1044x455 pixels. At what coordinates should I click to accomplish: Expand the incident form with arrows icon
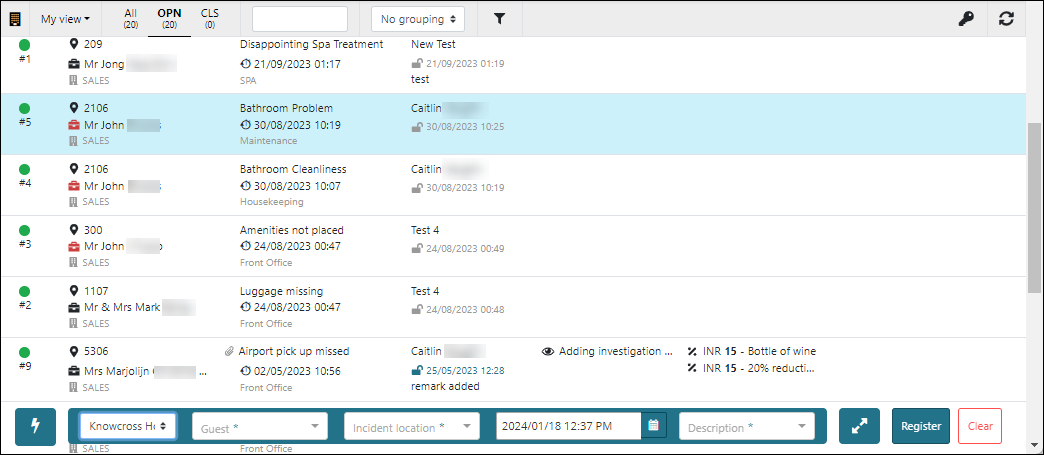(x=859, y=426)
